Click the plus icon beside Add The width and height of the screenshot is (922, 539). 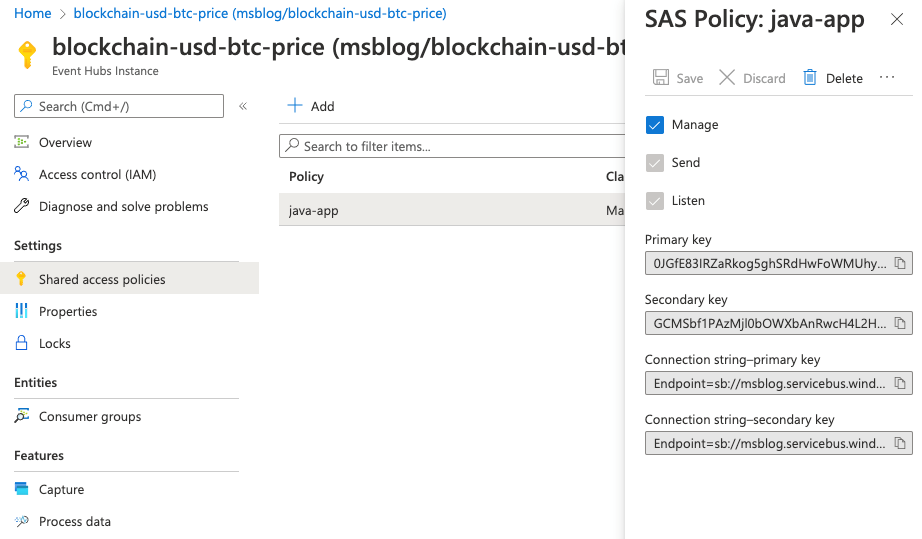point(295,106)
